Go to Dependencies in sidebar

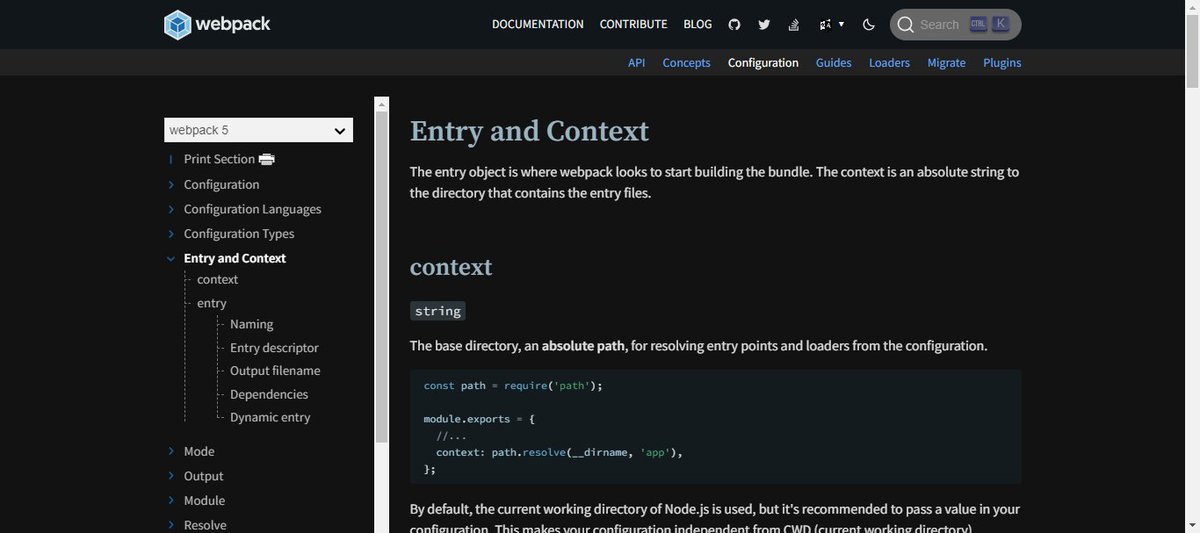(269, 394)
